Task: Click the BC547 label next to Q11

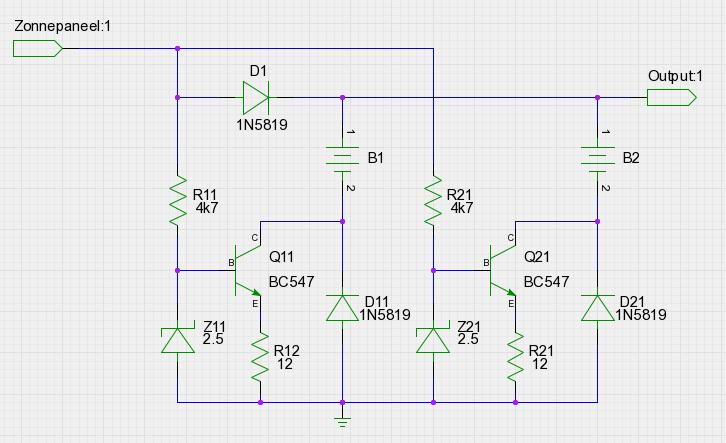Action: click(291, 282)
